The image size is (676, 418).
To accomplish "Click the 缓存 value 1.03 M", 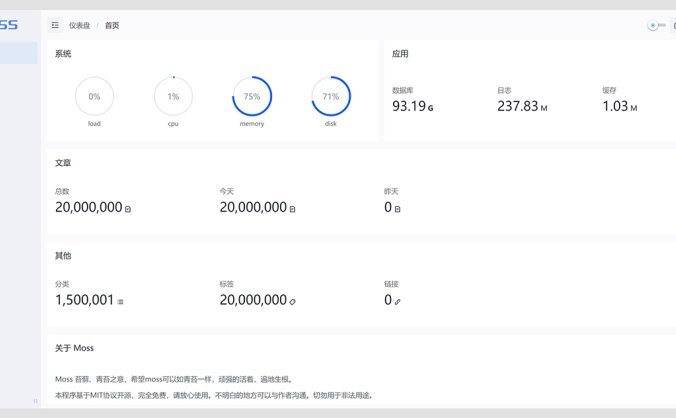I will tap(620, 106).
